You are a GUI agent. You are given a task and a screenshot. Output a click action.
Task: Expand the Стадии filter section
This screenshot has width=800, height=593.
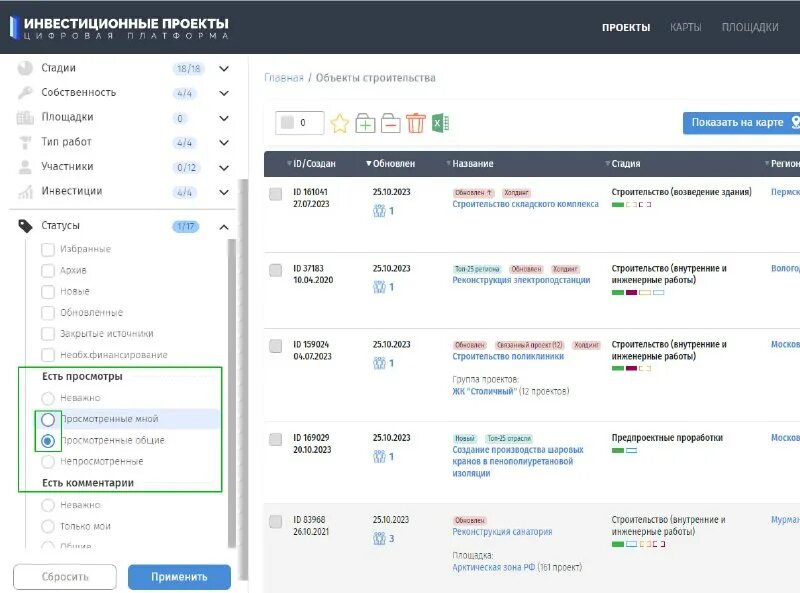[x=225, y=68]
